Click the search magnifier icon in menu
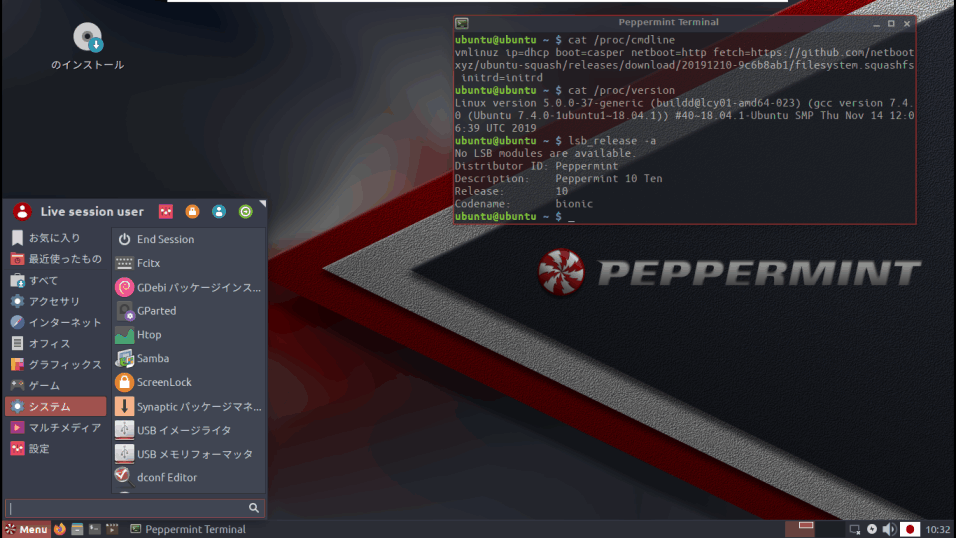Image resolution: width=956 pixels, height=538 pixels. [254, 508]
